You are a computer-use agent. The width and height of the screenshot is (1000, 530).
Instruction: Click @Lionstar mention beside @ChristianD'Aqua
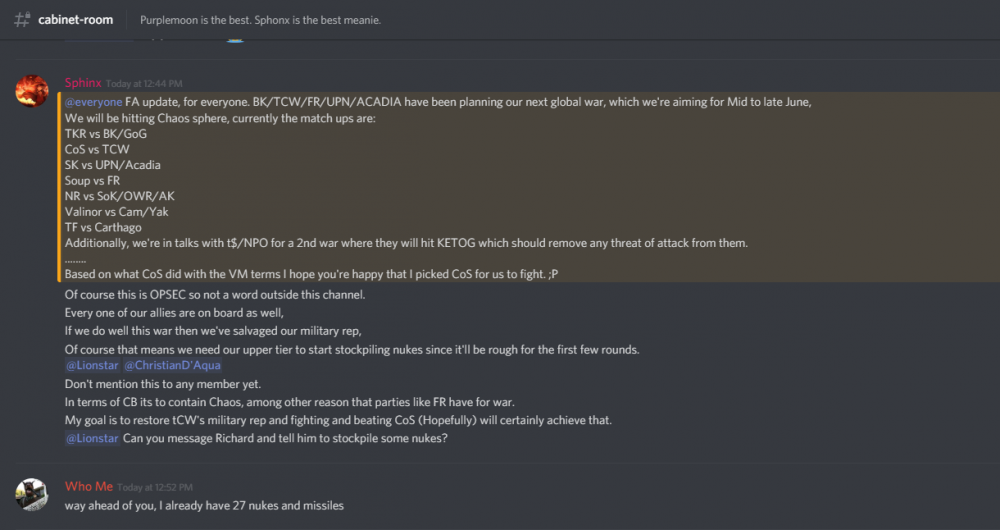92,366
